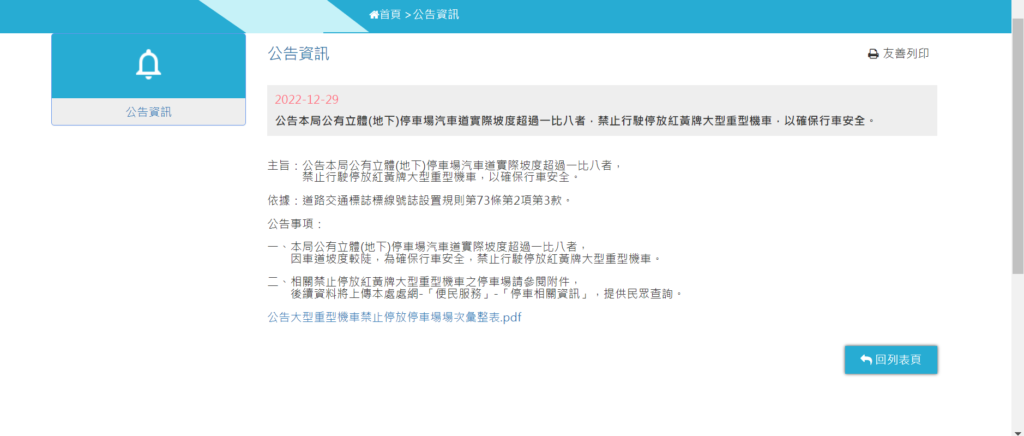This screenshot has height=436, width=1024.
Task: Click the 回列表頁 button
Action: (891, 360)
